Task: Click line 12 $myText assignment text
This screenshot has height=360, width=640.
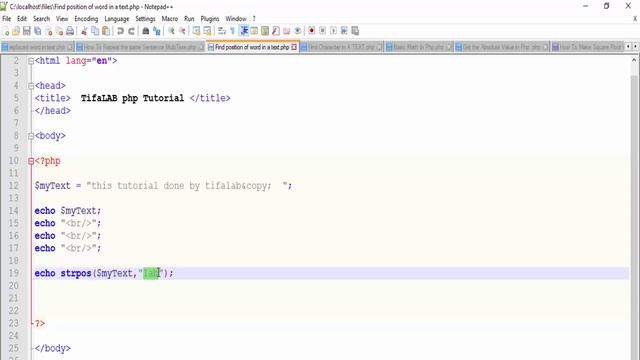Action: coord(163,186)
